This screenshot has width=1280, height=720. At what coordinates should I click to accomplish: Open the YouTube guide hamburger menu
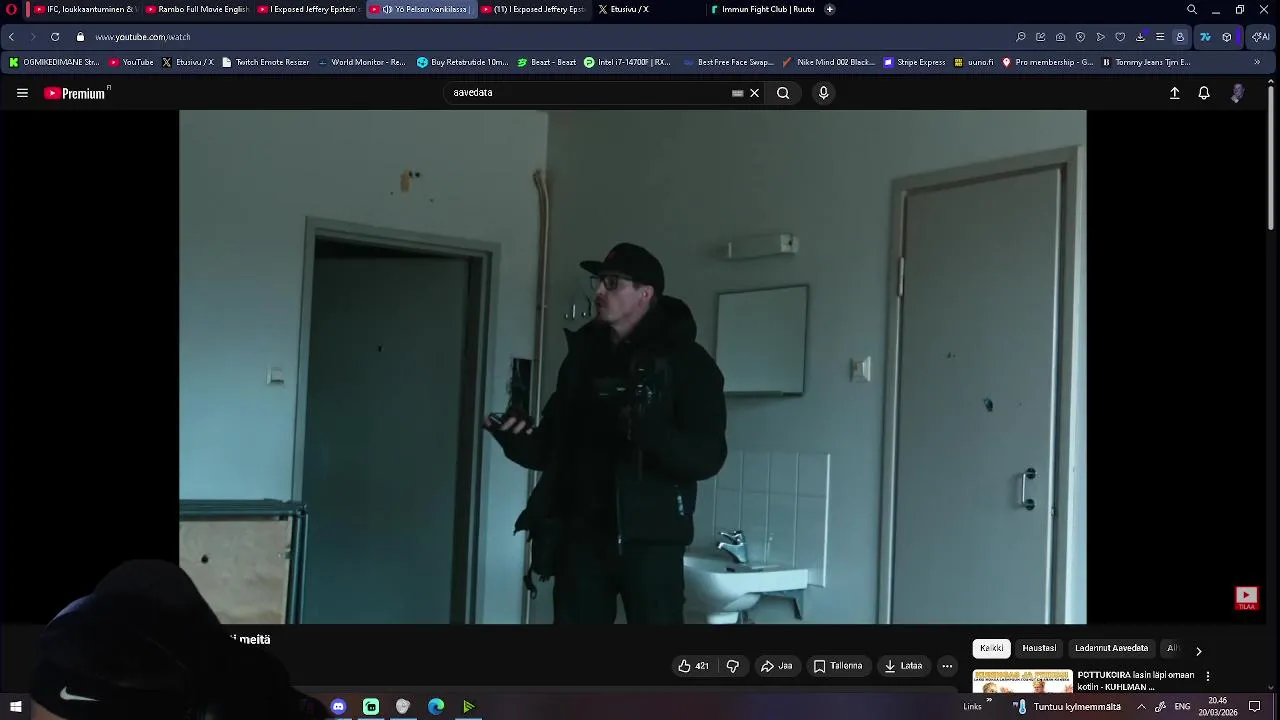coord(22,93)
